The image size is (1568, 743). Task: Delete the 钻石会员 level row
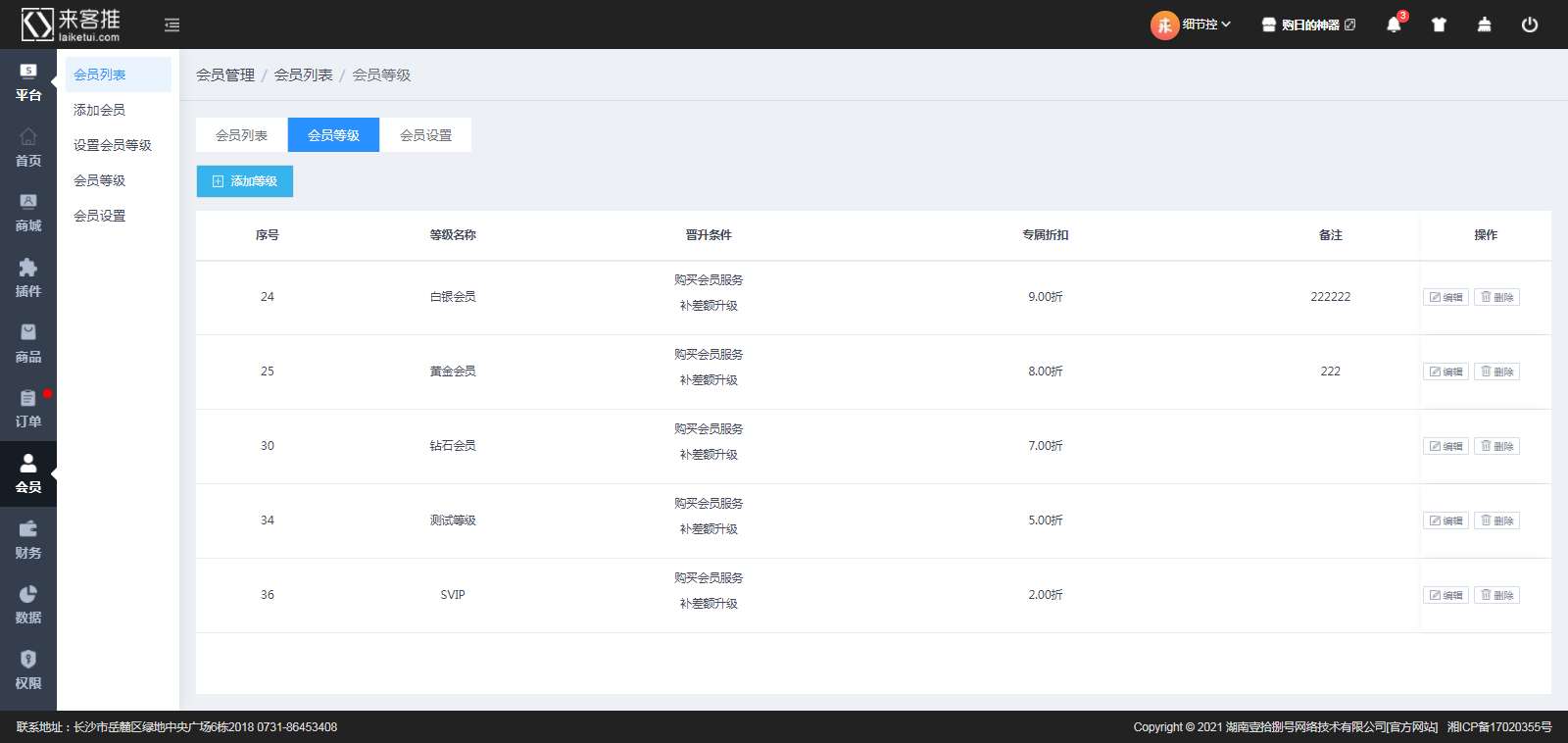click(1496, 446)
